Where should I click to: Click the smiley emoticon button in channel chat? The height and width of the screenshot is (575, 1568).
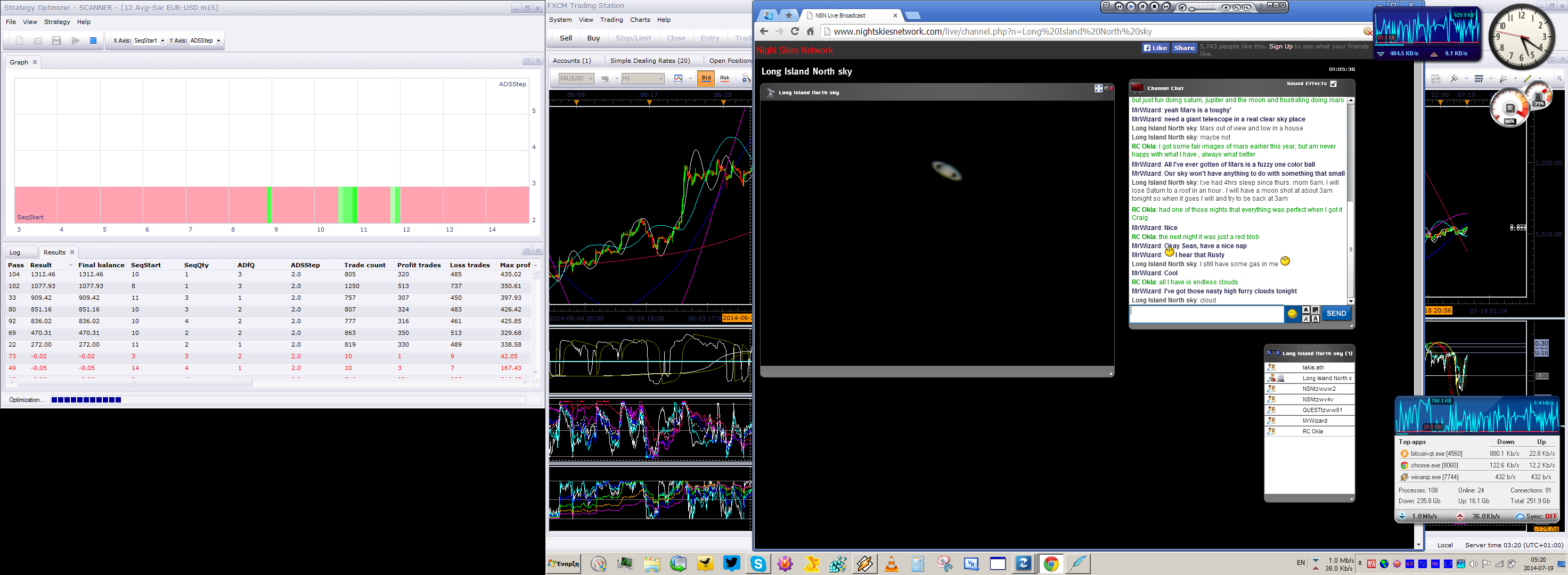(x=1292, y=314)
